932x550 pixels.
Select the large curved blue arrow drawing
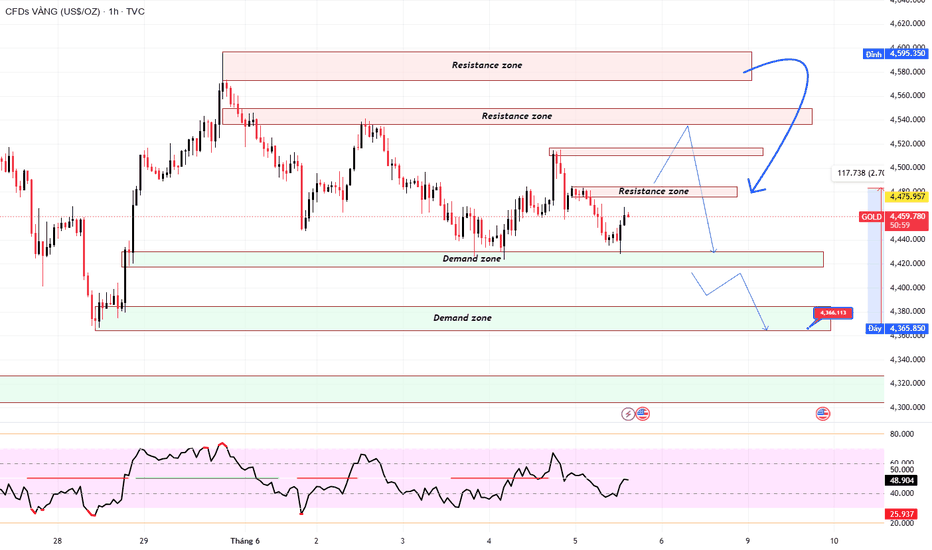click(780, 122)
